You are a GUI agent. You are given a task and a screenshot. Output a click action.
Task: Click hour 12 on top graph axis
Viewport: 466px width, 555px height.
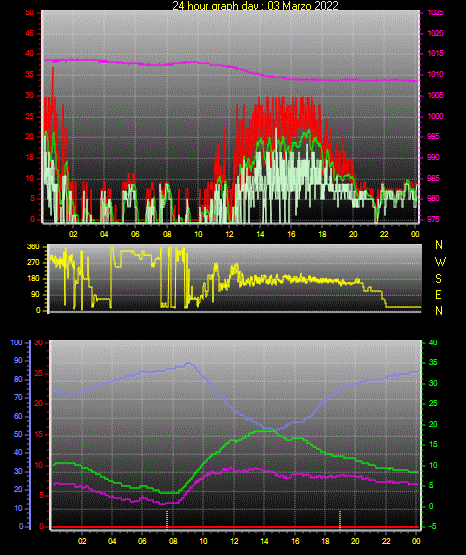(229, 234)
